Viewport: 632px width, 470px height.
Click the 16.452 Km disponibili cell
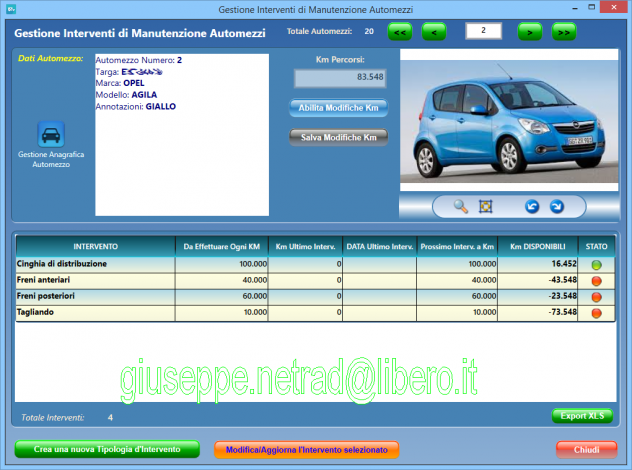[x=538, y=264]
